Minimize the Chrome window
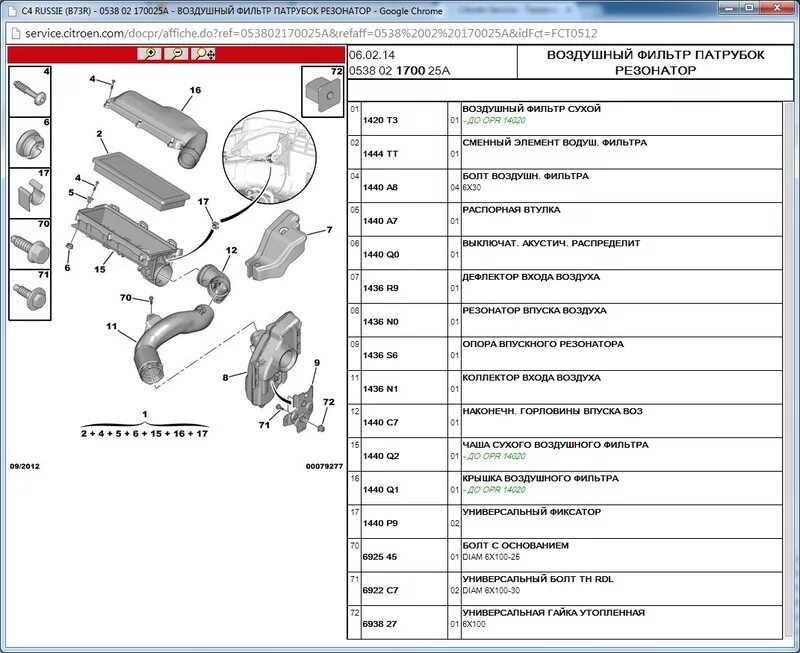The image size is (800, 653). (730, 7)
